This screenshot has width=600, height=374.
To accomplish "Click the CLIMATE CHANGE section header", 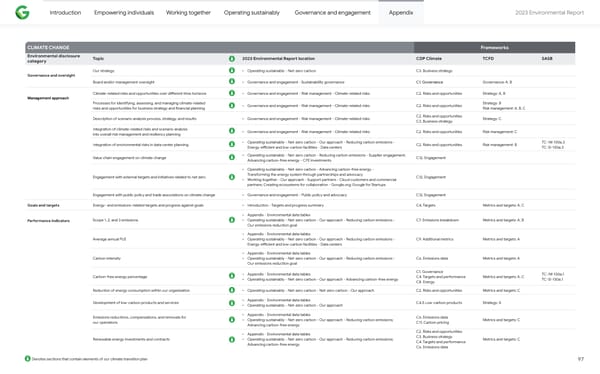I will pos(48,47).
